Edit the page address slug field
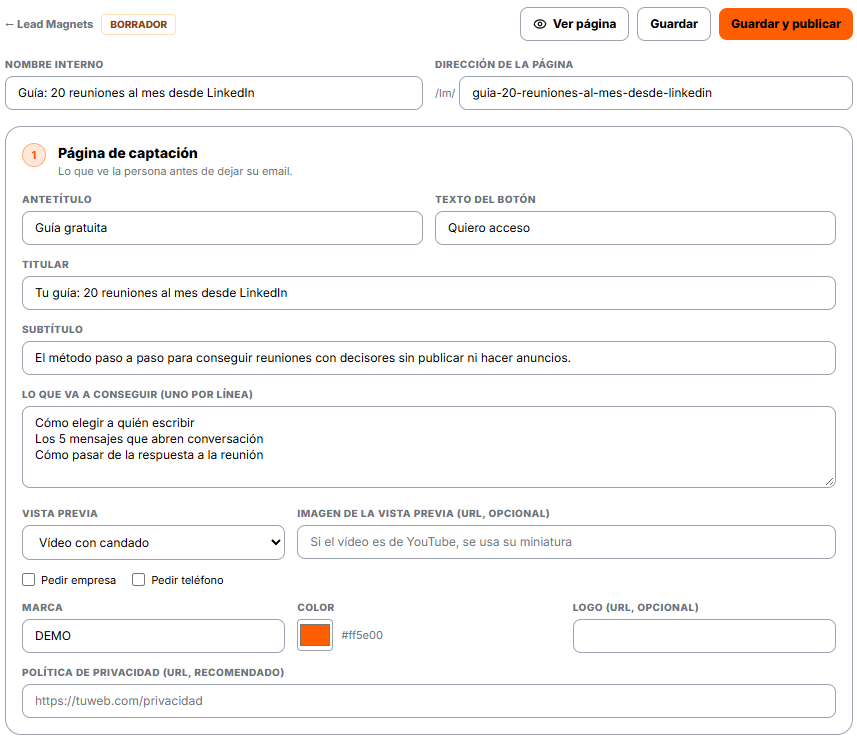 (655, 93)
